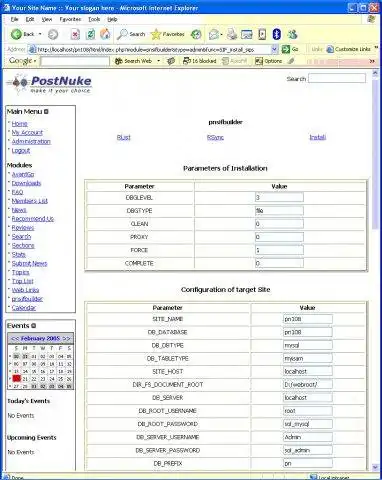Click the browser address bar URL field
The width and height of the screenshot is (382, 480).
coord(153,49)
